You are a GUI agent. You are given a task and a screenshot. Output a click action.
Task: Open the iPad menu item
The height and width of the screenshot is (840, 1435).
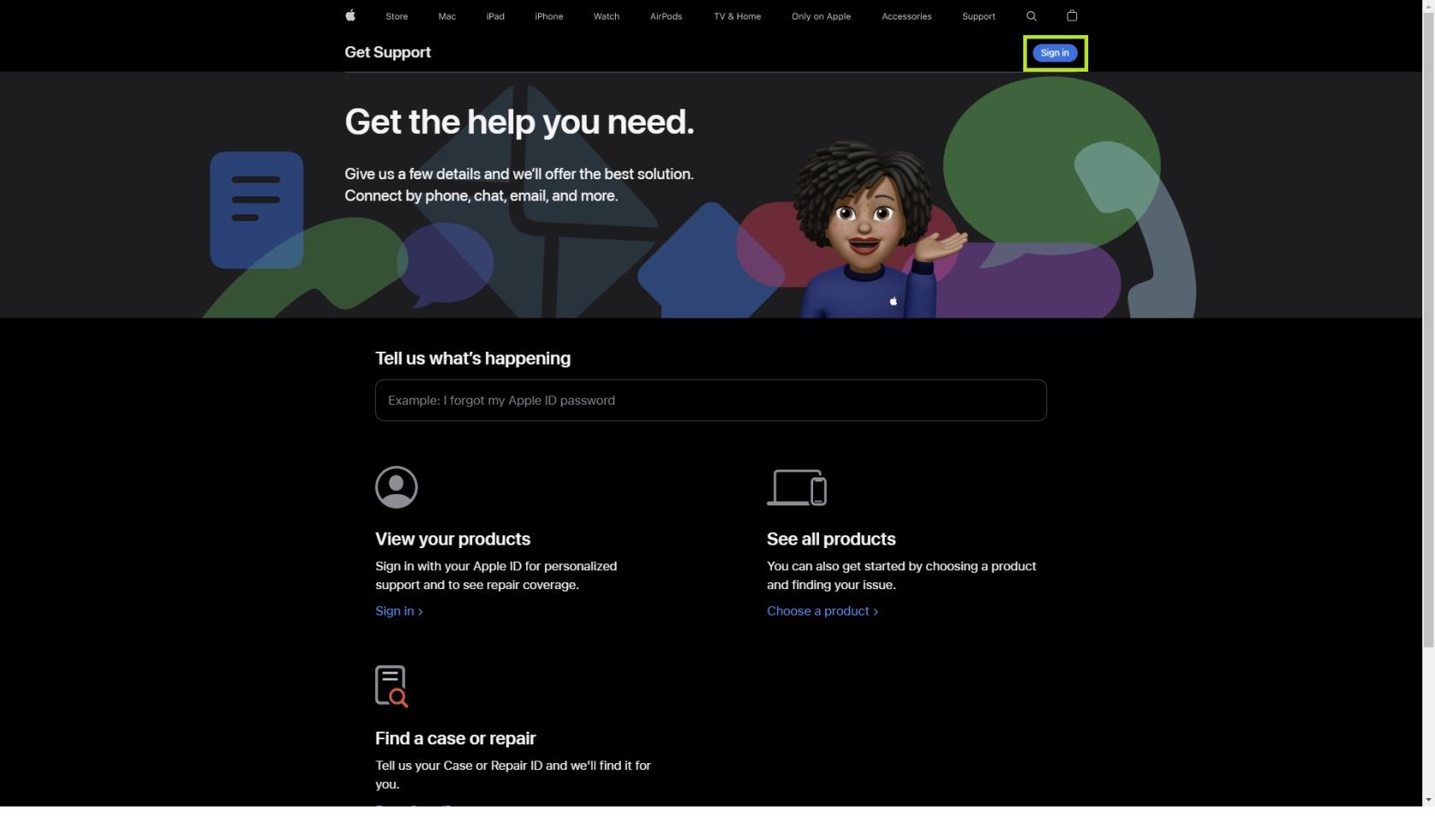click(x=495, y=16)
